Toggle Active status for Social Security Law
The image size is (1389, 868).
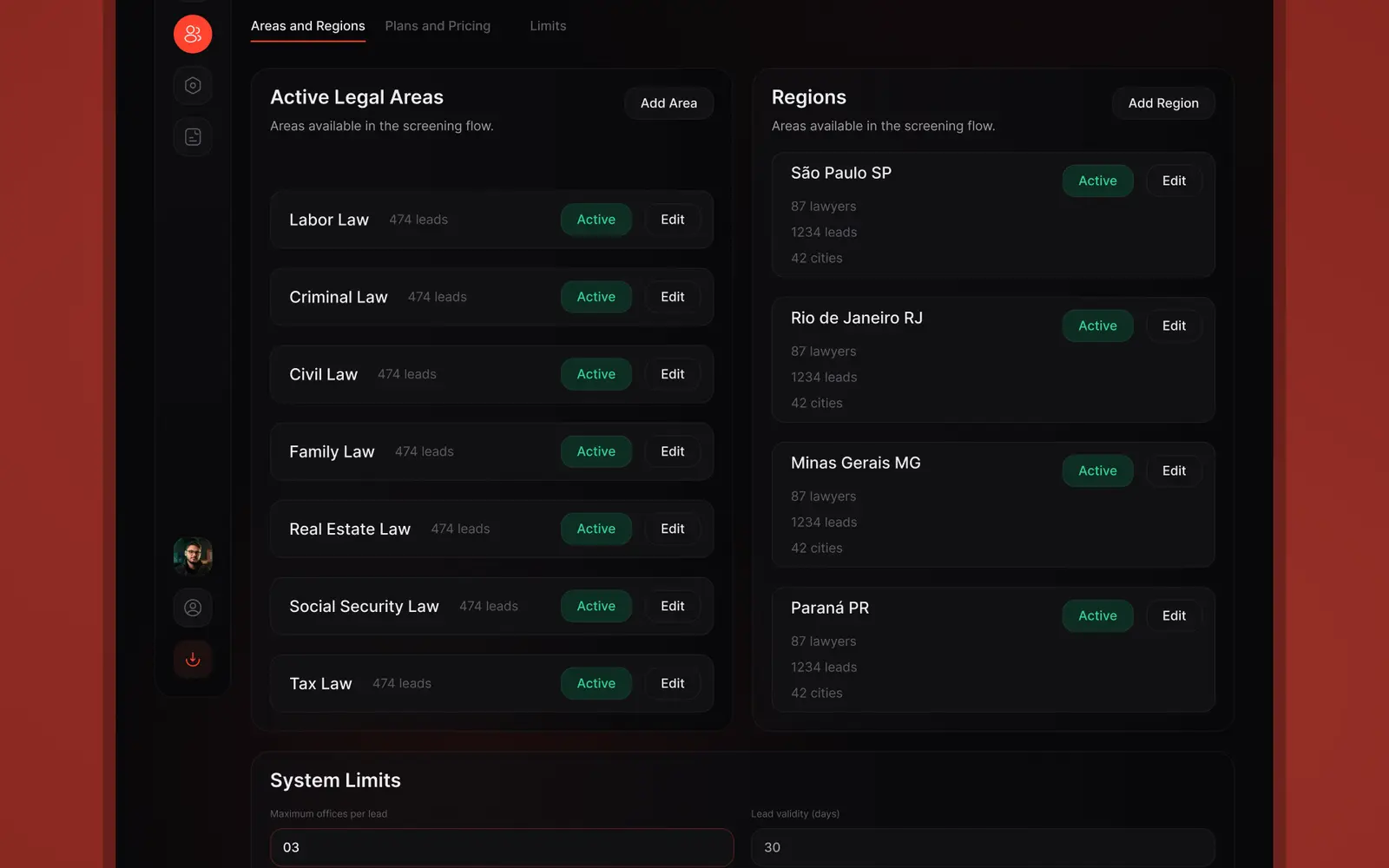[596, 606]
